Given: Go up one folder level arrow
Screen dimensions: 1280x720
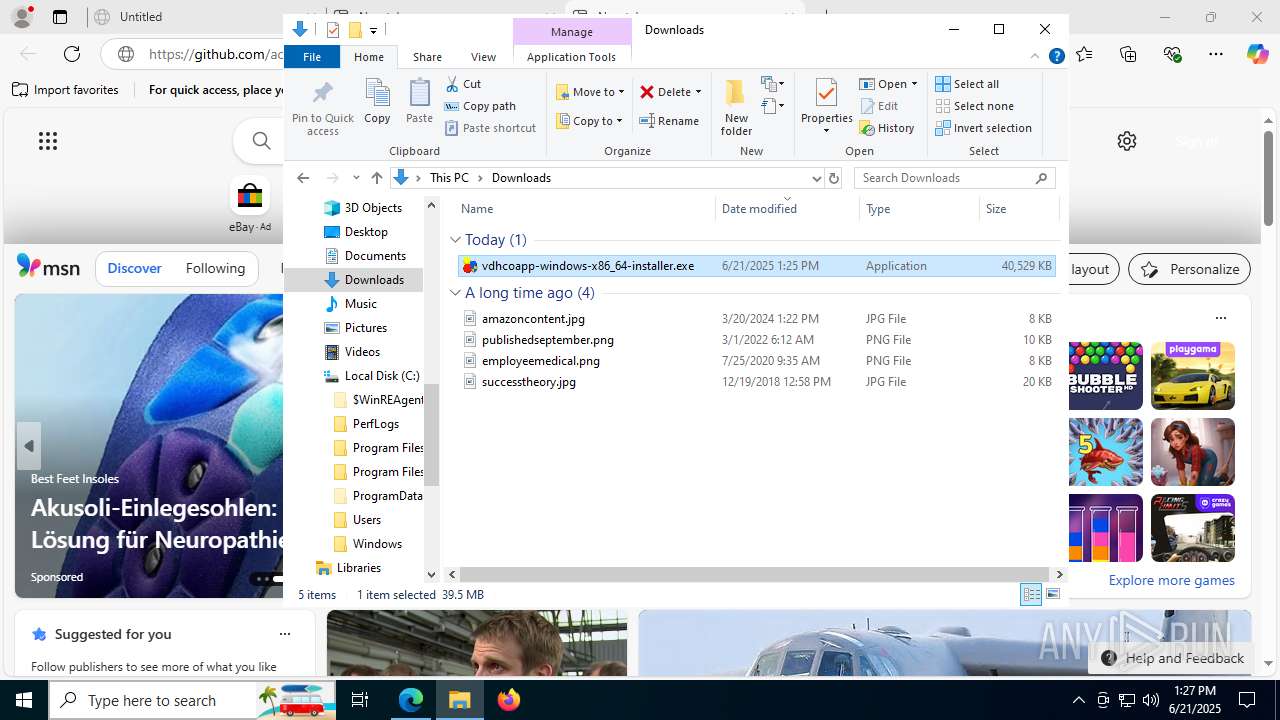Looking at the screenshot, I should pyautogui.click(x=377, y=178).
